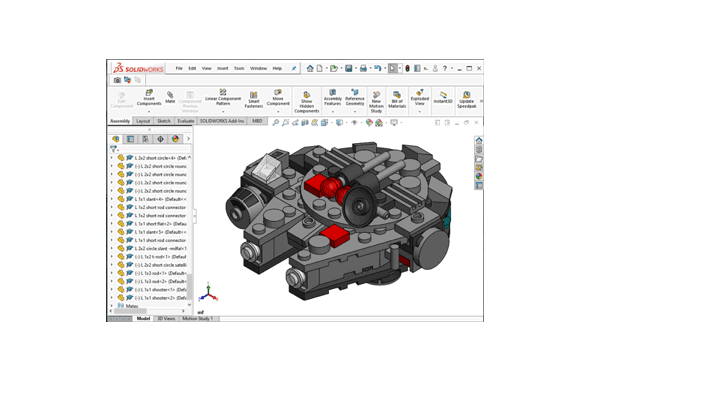Open the Move Component dropdown arrow
Screen dimensions: 720x405
coord(278,112)
